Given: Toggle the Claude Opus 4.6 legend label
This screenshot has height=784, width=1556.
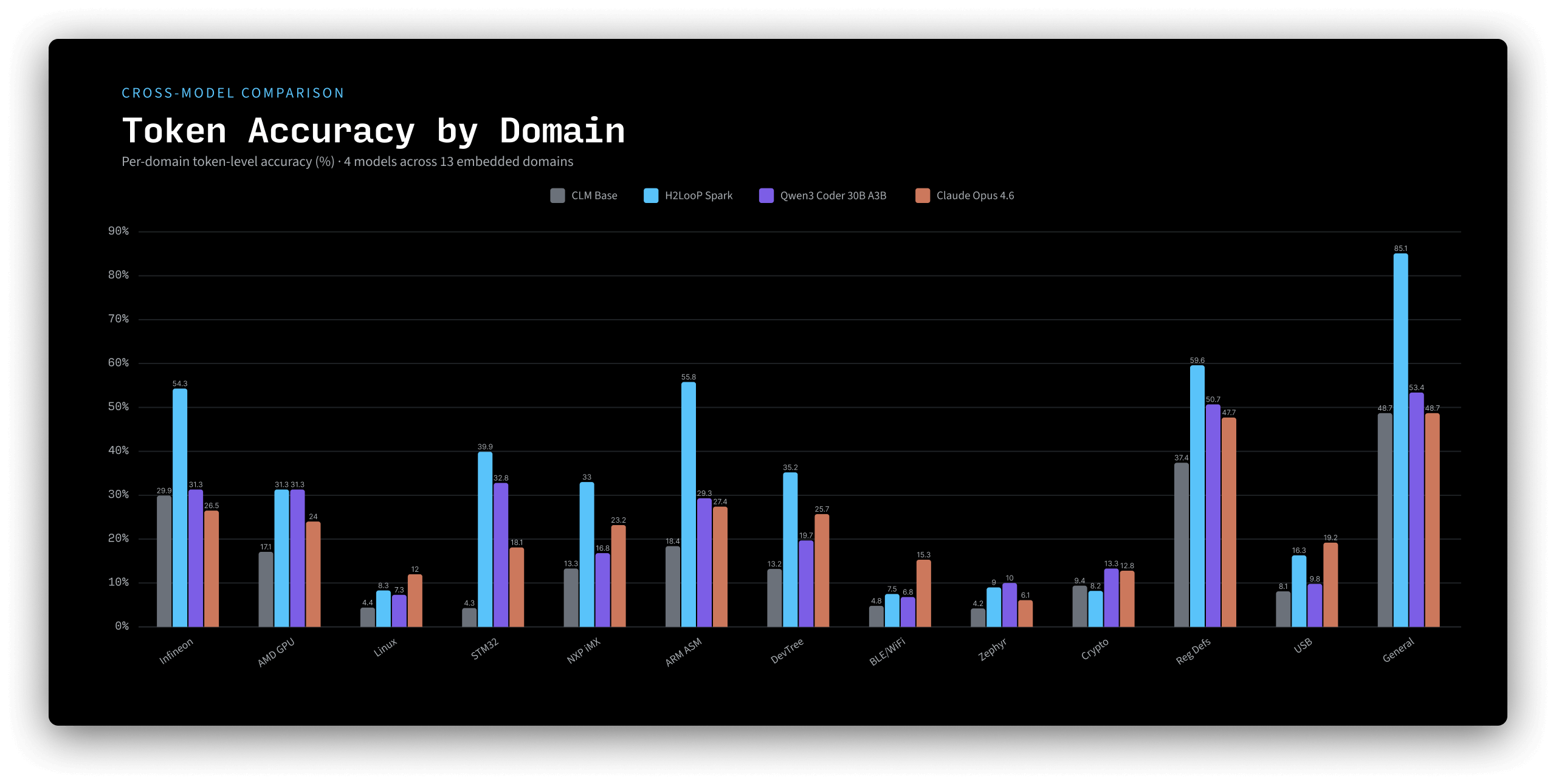Looking at the screenshot, I should point(975,196).
